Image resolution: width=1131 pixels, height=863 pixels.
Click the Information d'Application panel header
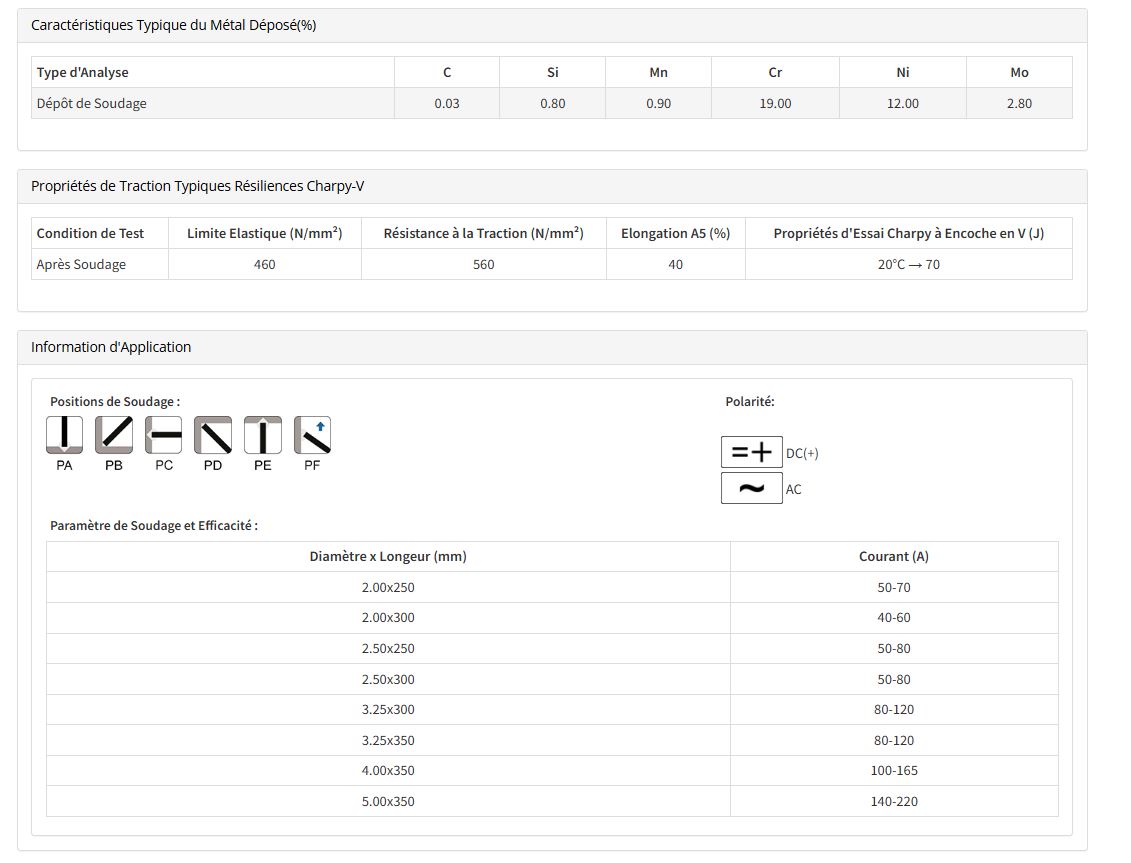111,347
